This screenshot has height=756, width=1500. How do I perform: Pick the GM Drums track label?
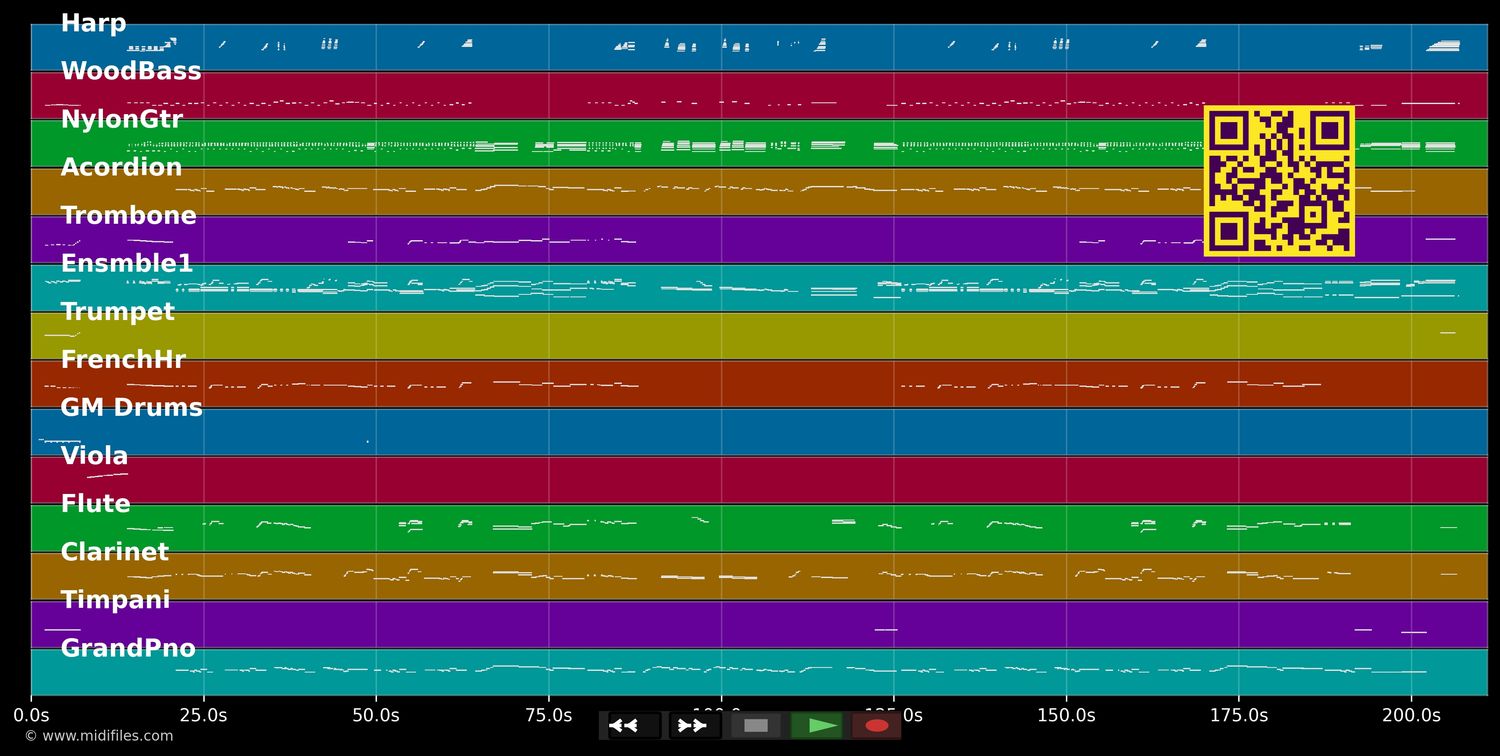(x=131, y=407)
